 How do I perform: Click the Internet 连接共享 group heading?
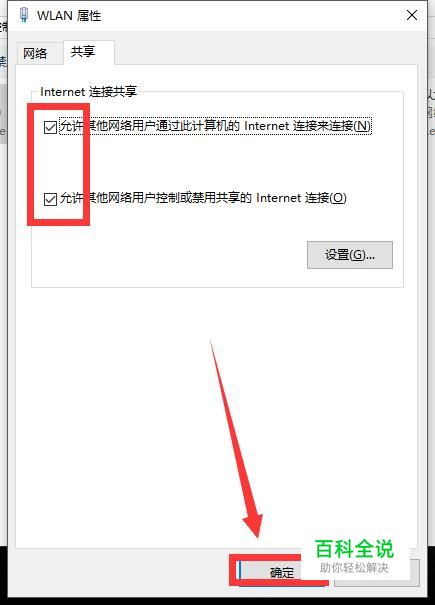[88, 92]
